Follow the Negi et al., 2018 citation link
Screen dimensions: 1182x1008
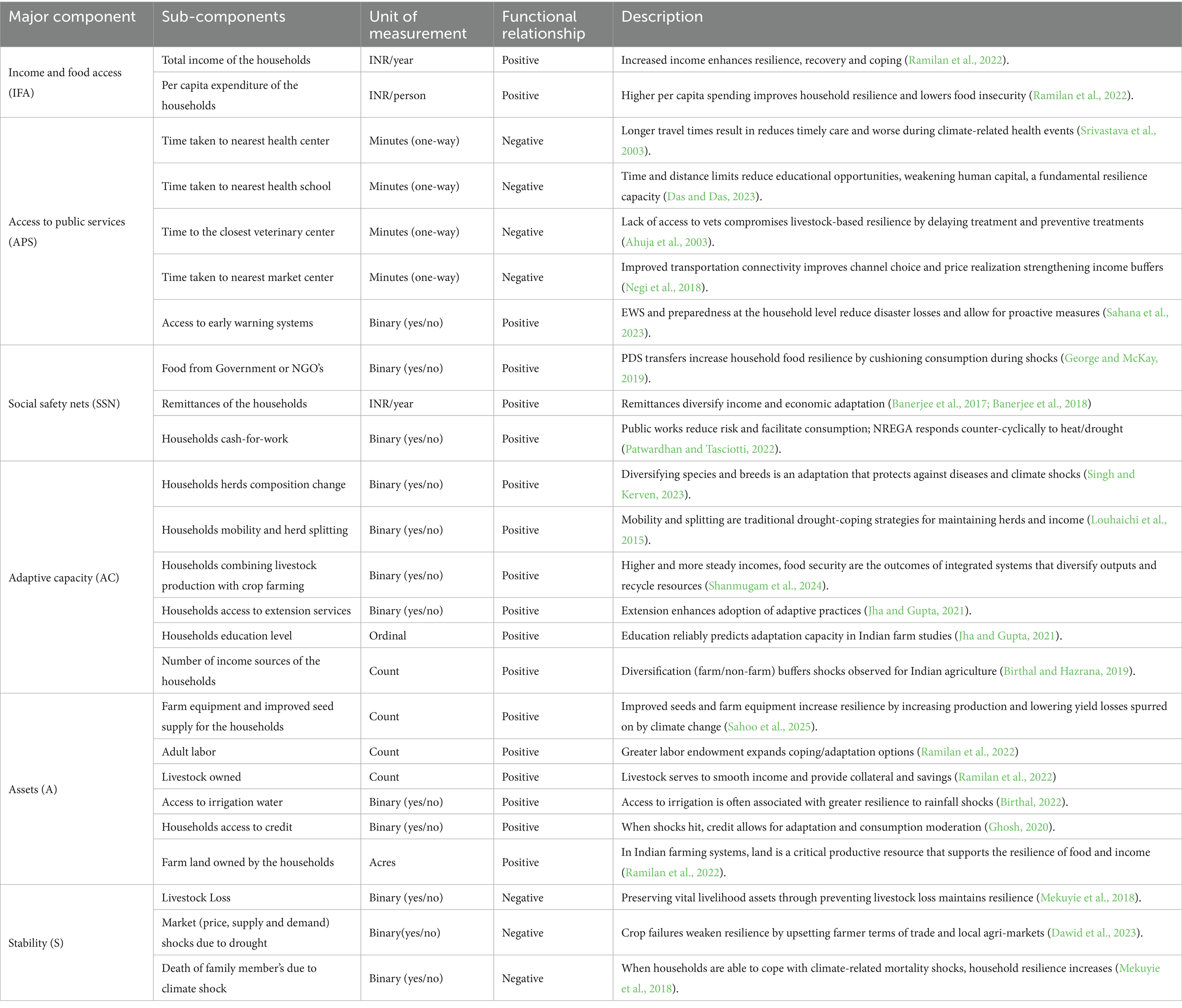click(663, 288)
